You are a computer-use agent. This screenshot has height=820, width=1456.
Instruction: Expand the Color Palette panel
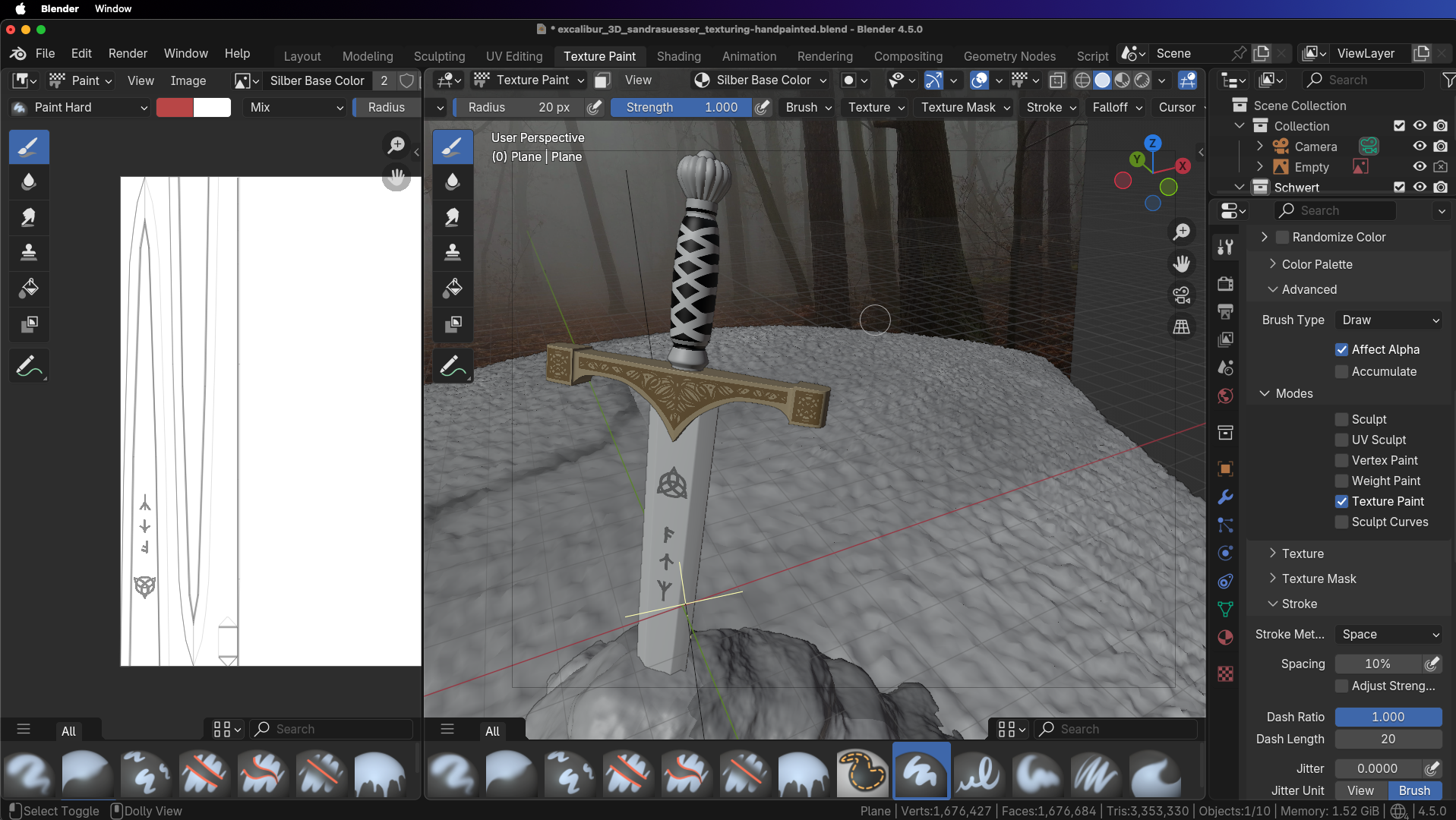pyautogui.click(x=1317, y=264)
